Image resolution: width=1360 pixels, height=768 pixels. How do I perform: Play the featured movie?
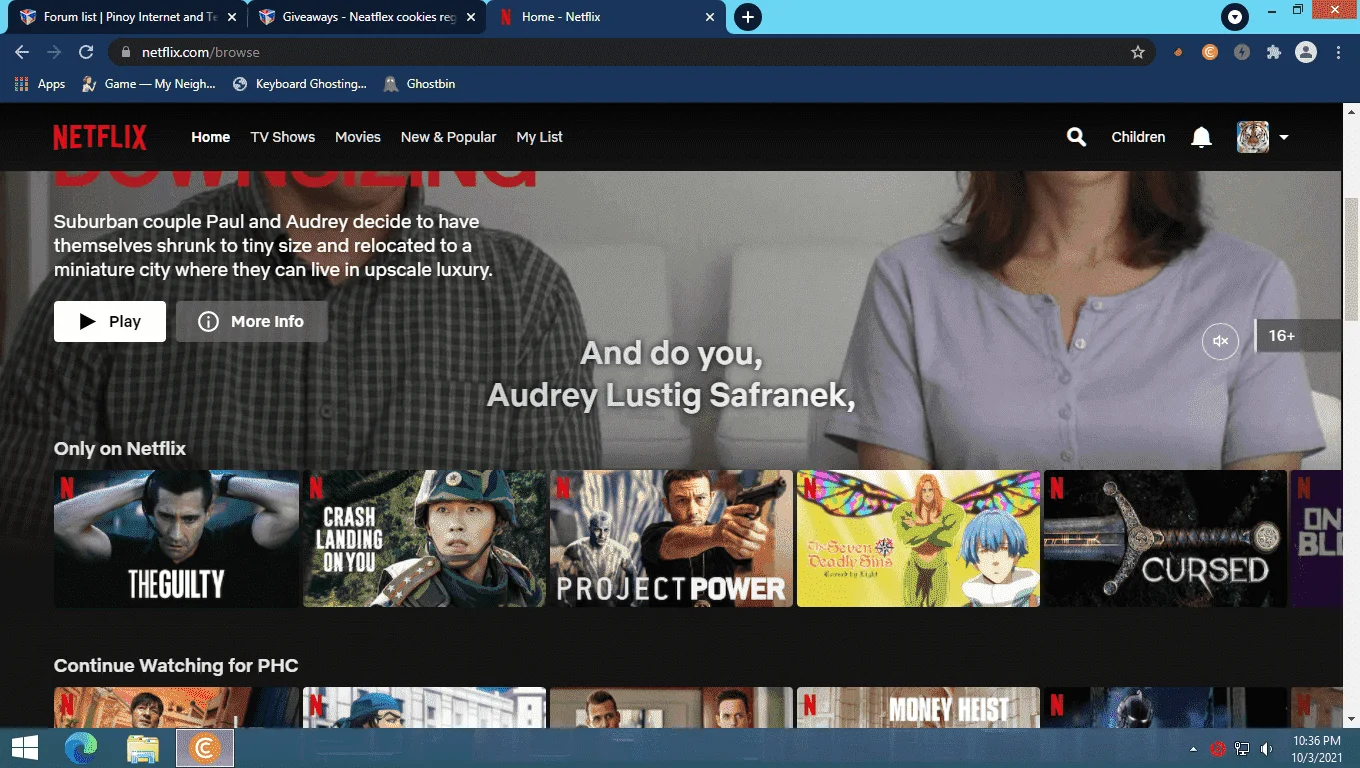pos(110,321)
